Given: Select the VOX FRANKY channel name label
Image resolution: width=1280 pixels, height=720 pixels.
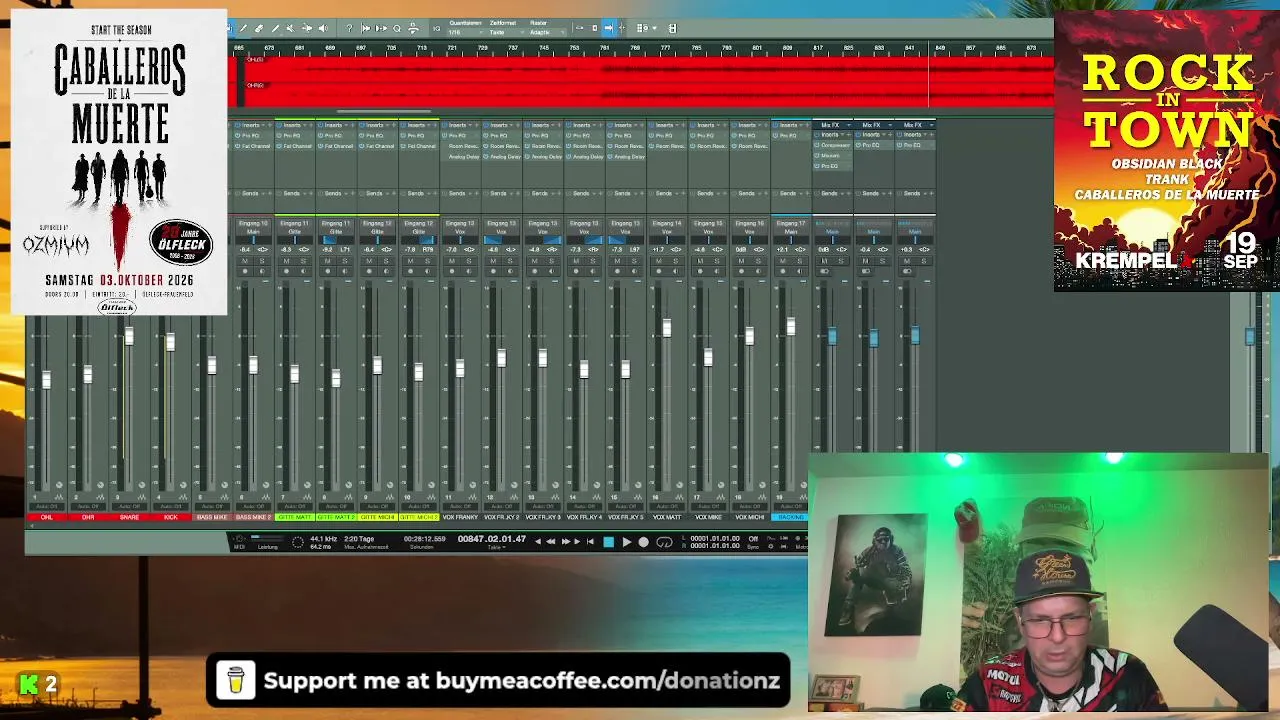Looking at the screenshot, I should point(460,517).
